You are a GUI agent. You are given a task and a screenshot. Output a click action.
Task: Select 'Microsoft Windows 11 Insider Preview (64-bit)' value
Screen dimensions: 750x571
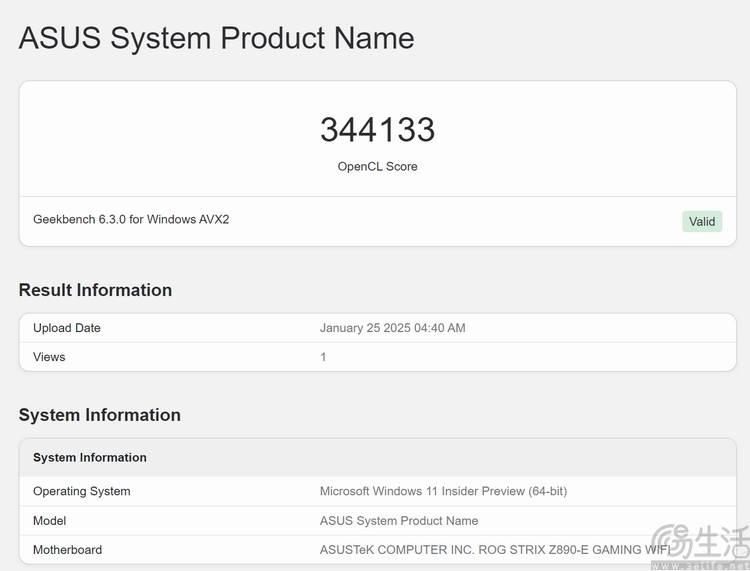(443, 492)
